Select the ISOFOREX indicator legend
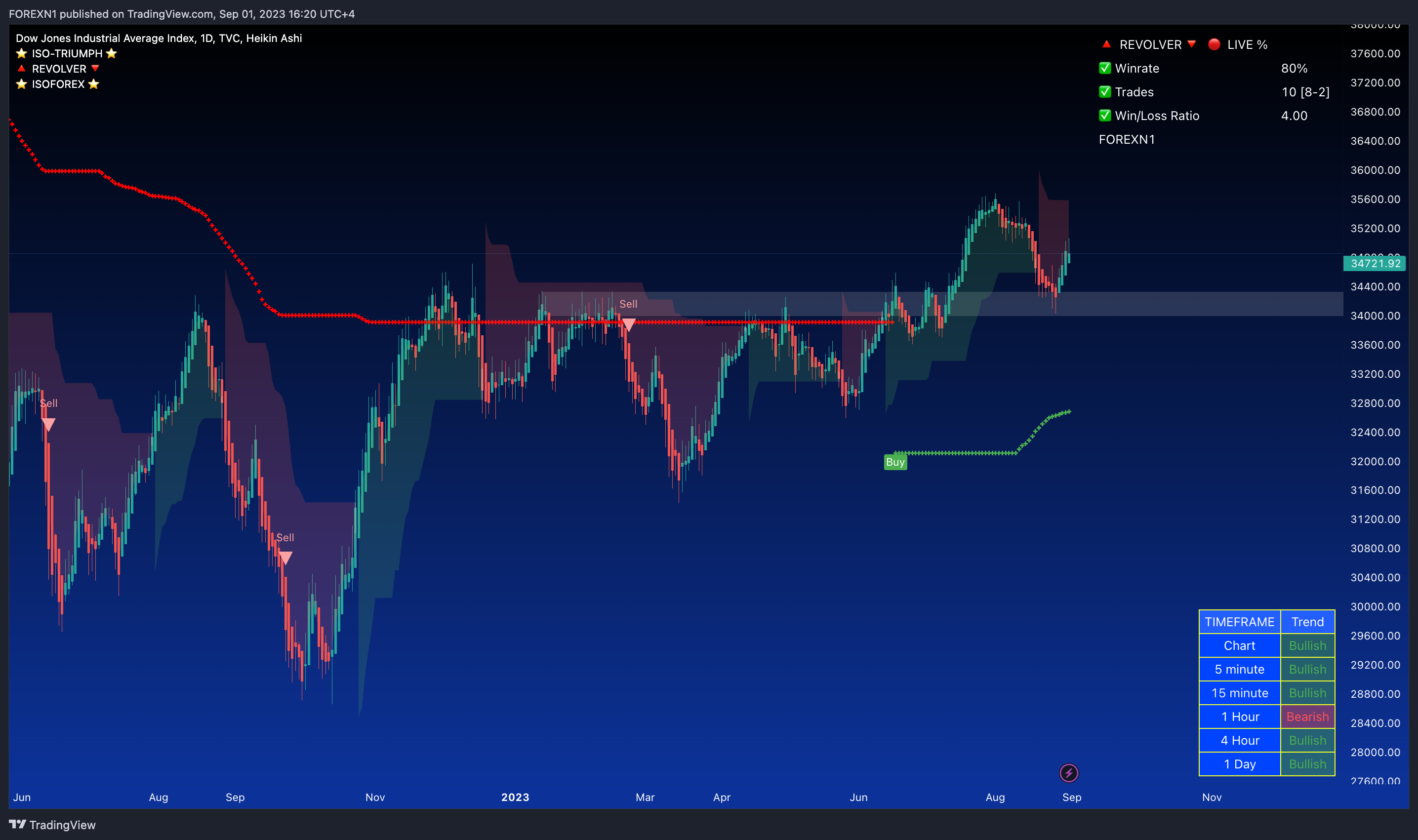The height and width of the screenshot is (840, 1418). tap(58, 84)
